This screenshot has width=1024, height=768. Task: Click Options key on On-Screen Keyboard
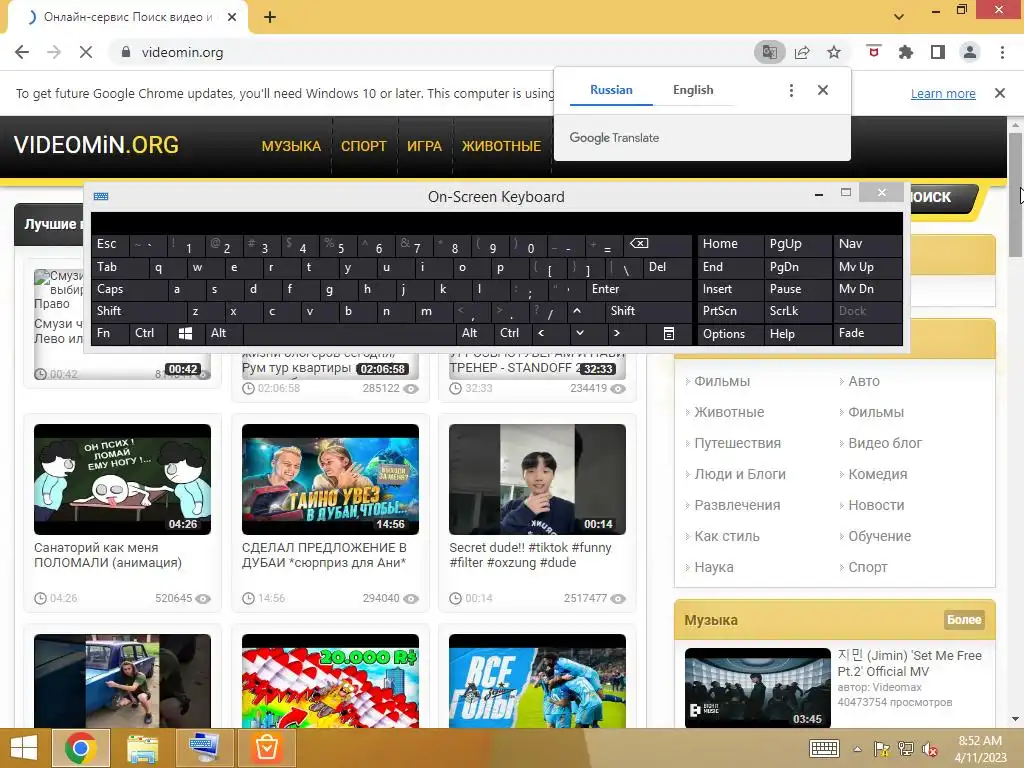[730, 334]
